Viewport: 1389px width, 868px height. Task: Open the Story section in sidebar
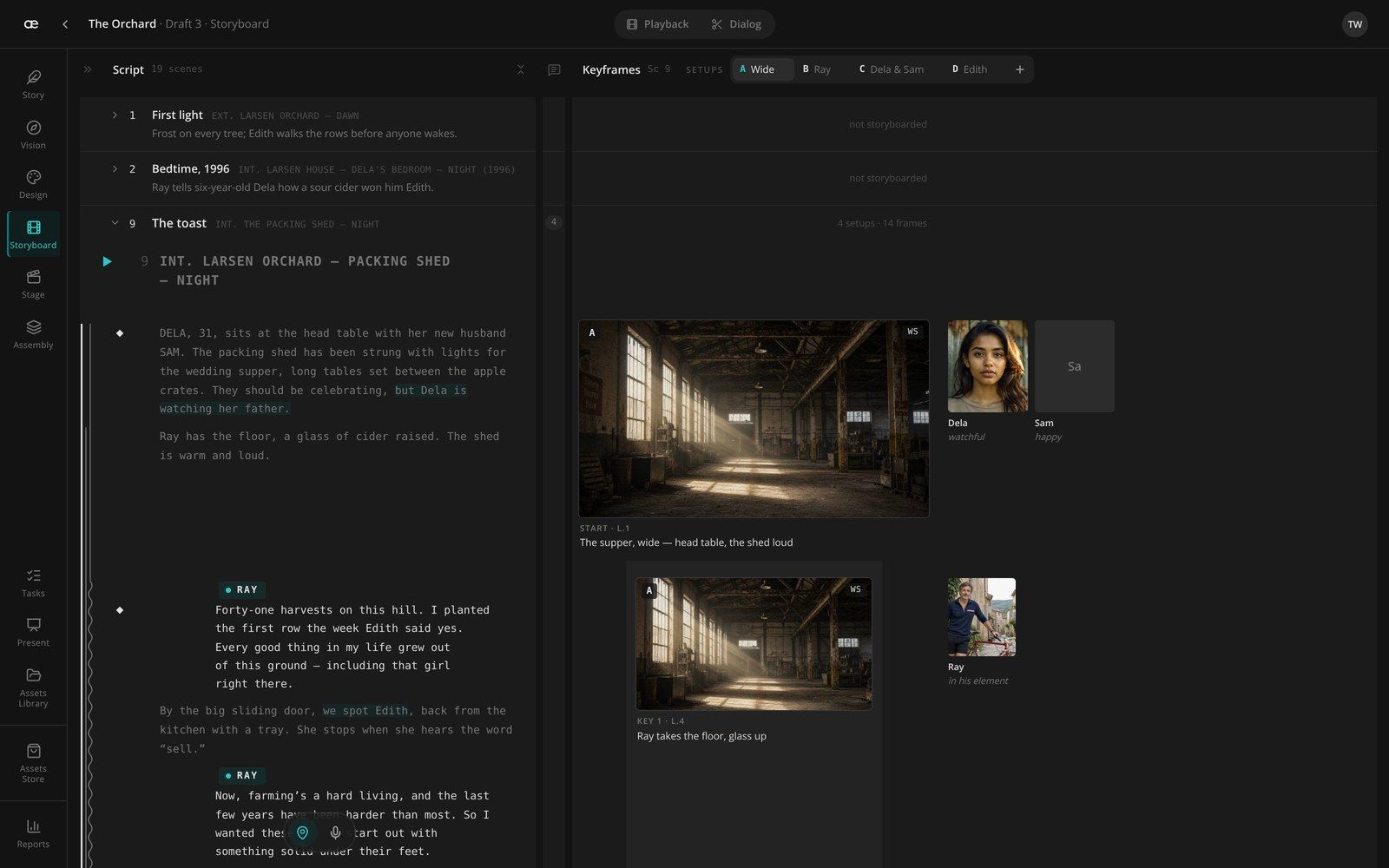click(33, 84)
